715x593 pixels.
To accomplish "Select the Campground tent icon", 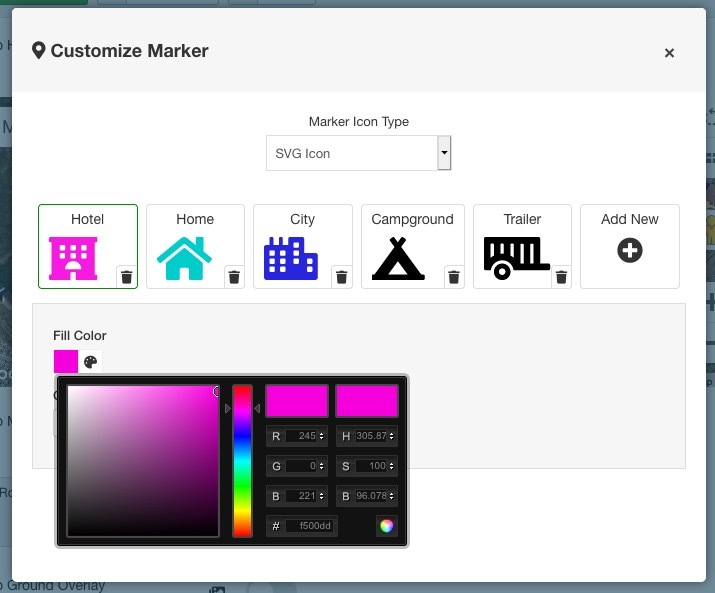I will point(398,258).
